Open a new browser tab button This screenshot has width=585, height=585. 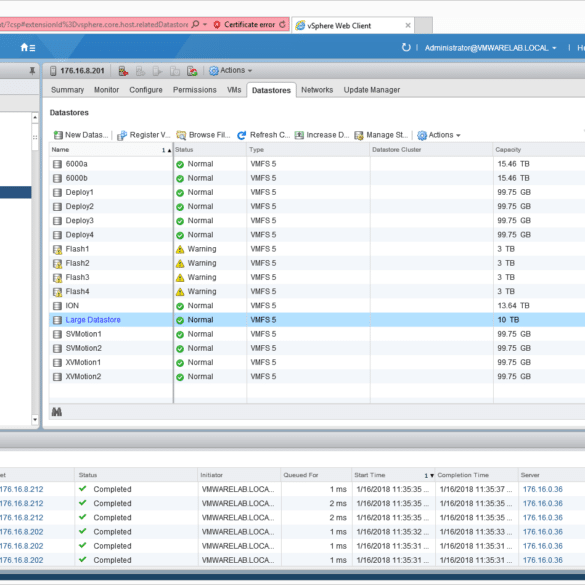coord(423,25)
